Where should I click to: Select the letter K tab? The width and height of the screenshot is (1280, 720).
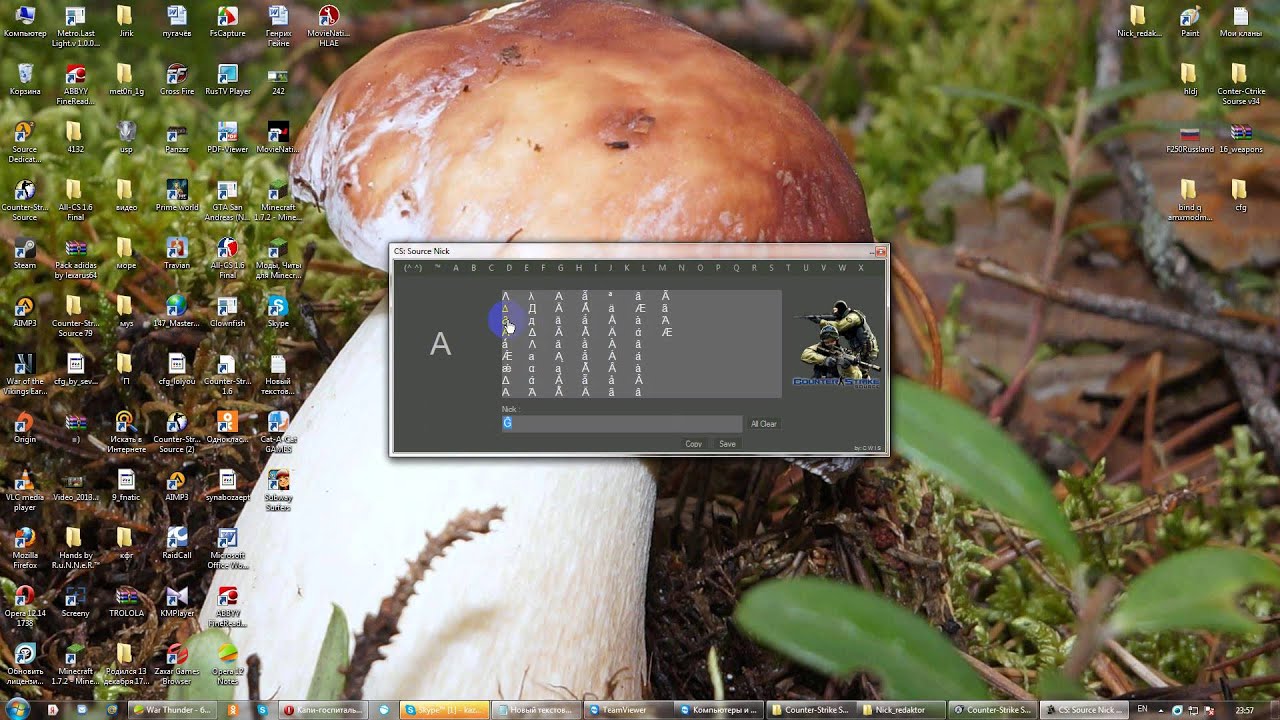pos(627,268)
